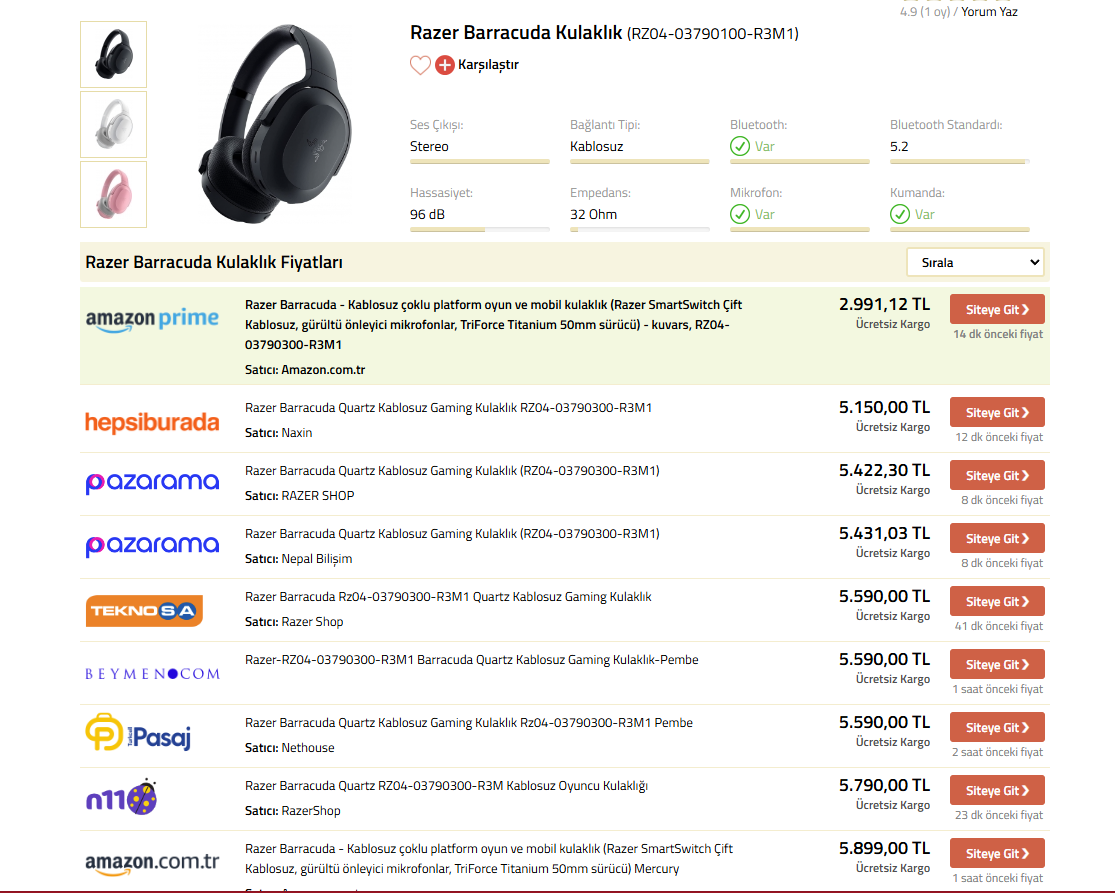Image resolution: width=1115 pixels, height=893 pixels.
Task: Click Siteye Git for the 2.991,12 TL offer
Action: (x=996, y=310)
